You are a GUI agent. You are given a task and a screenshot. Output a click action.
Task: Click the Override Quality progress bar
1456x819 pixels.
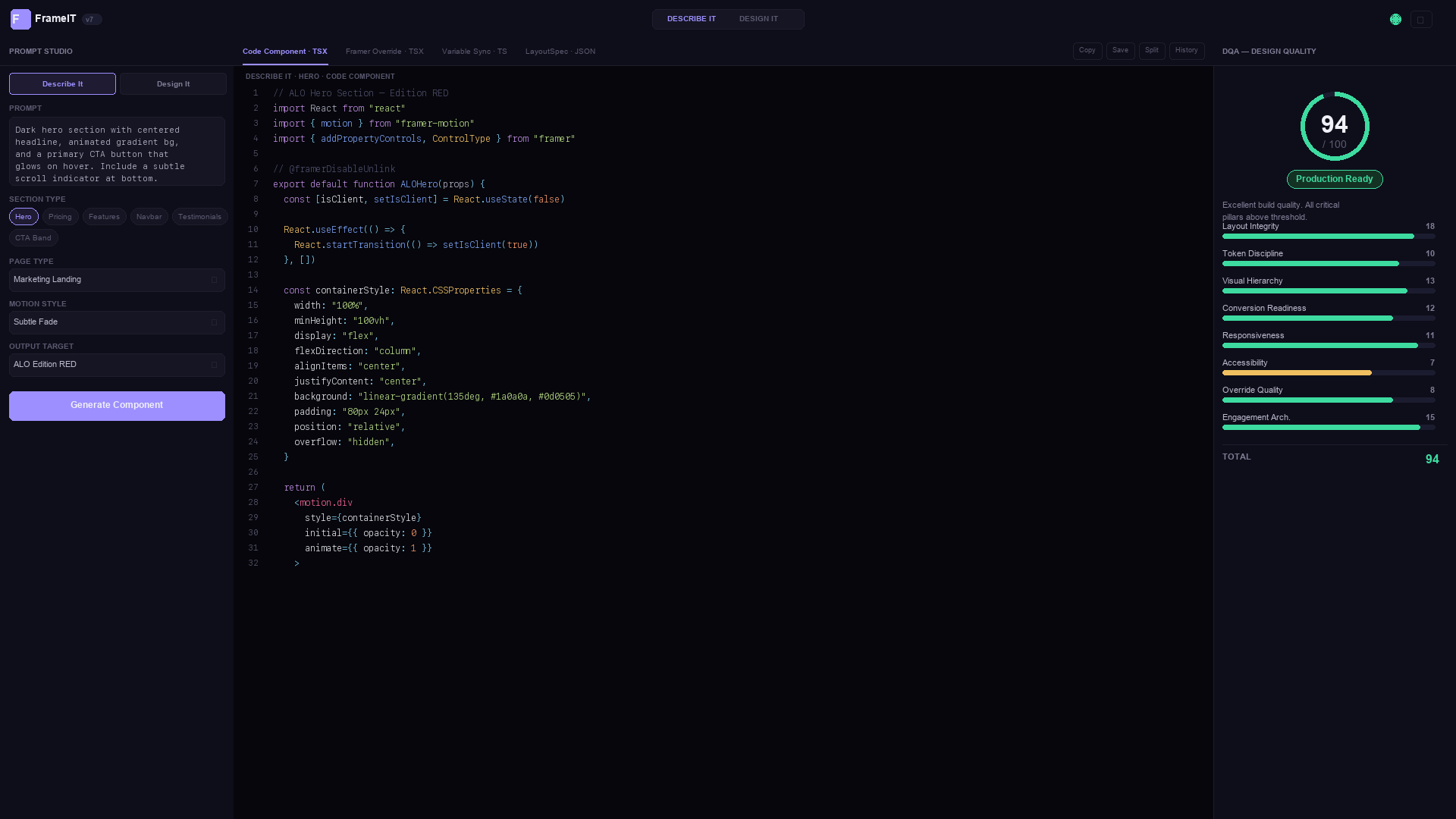[x=1329, y=400]
